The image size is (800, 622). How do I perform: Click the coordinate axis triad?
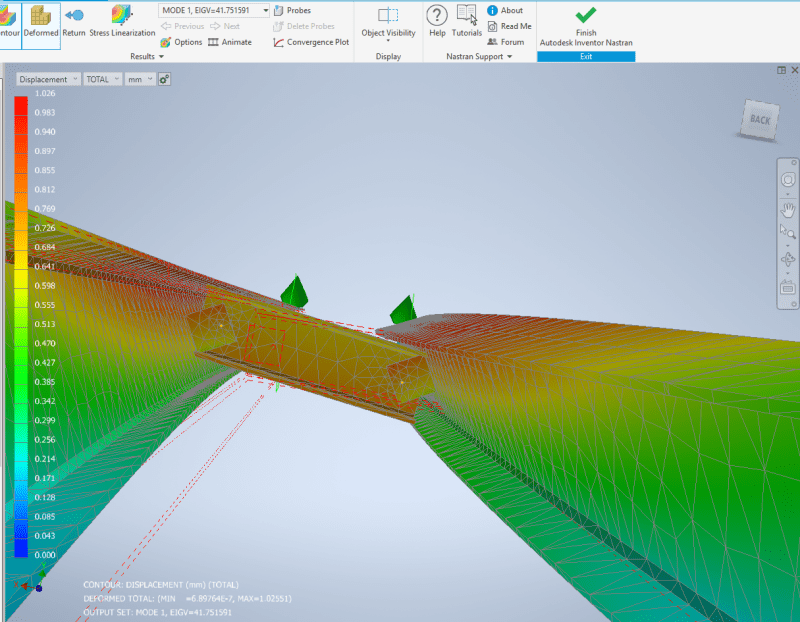pos(32,579)
